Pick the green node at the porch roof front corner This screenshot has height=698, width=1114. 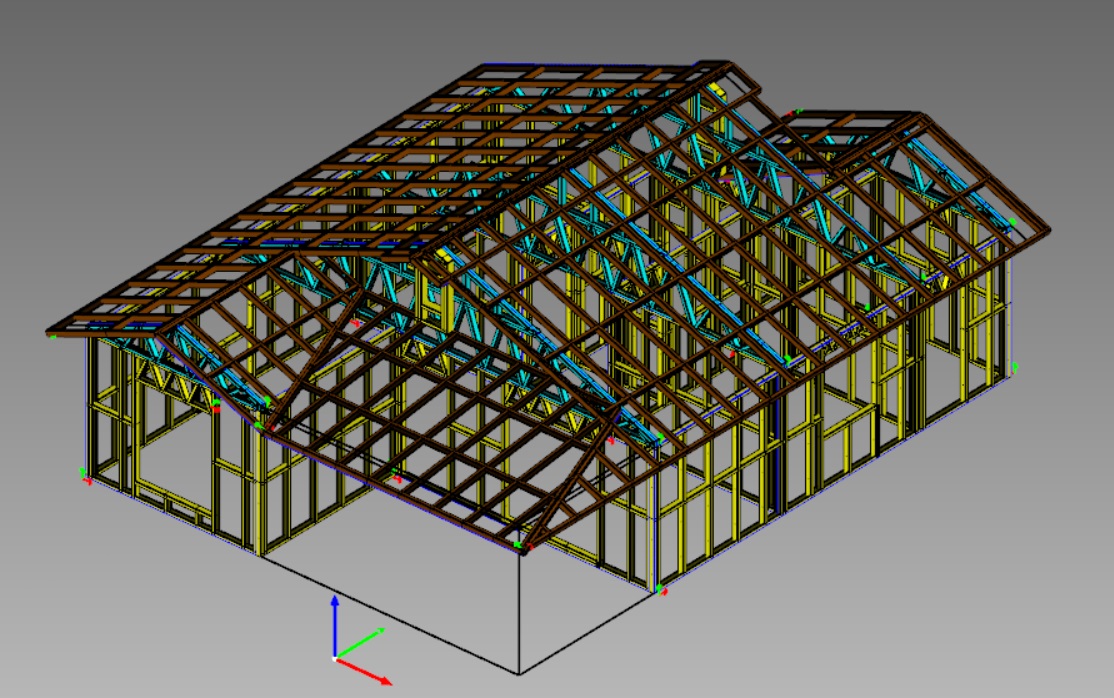pyautogui.click(x=520, y=543)
